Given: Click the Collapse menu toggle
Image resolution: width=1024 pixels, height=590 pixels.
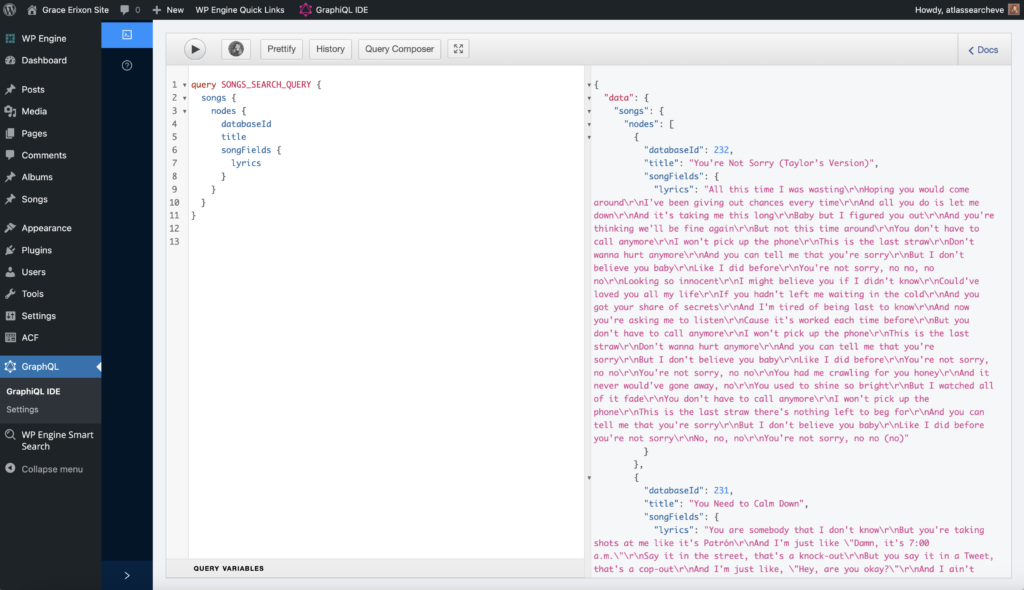Looking at the screenshot, I should pyautogui.click(x=51, y=469).
